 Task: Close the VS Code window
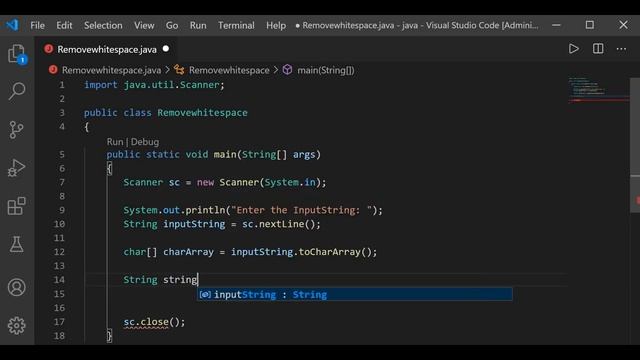623,25
